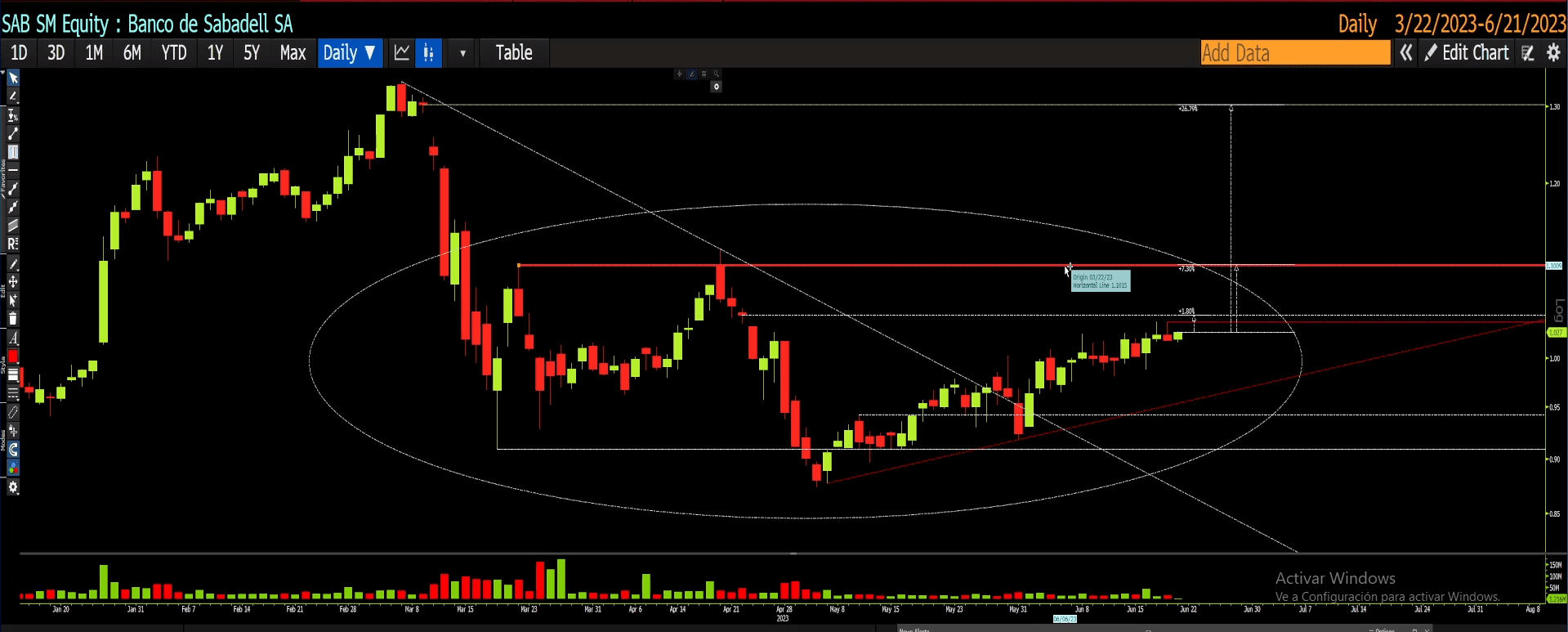Choose the text annotation A tool
Viewport: 1568px width, 632px height.
pos(13,338)
